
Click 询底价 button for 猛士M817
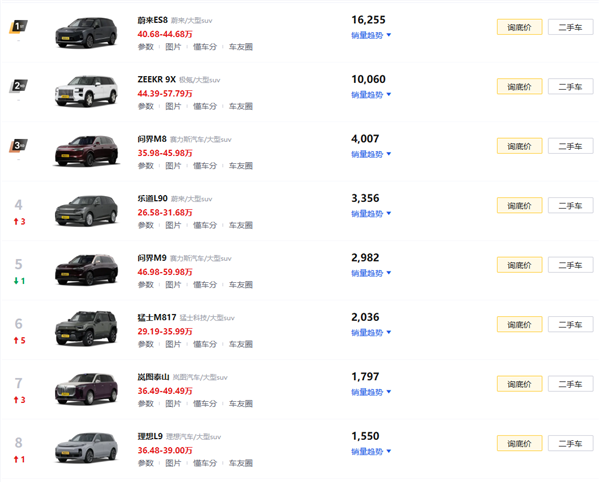pyautogui.click(x=519, y=325)
